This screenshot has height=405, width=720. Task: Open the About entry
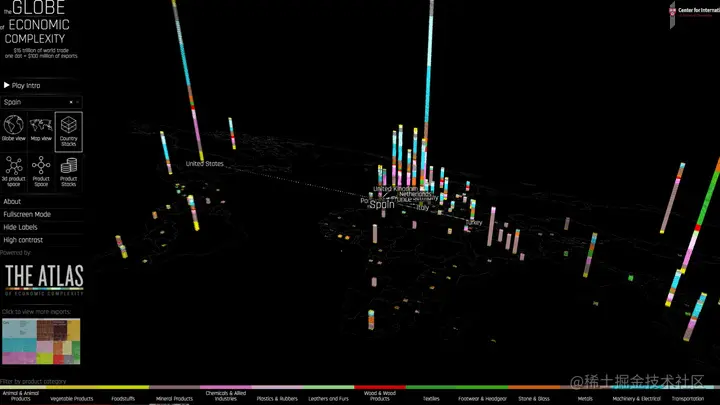tap(12, 201)
